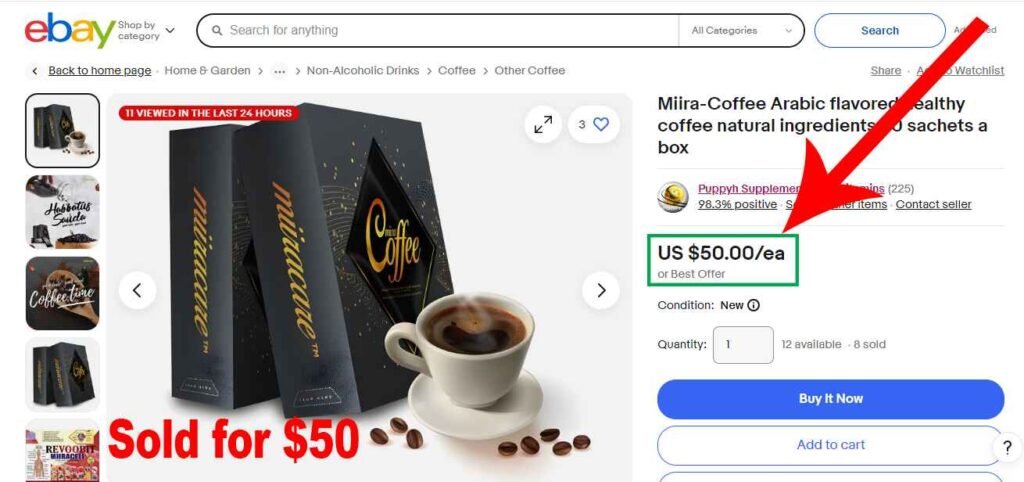Expand the breadcrumb ellipsis menu
Viewport: 1024px width, 482px height.
[x=280, y=71]
